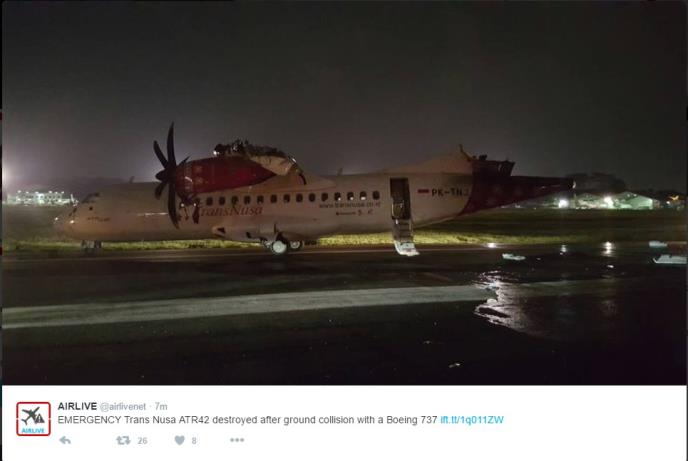Open the tweet via 7m timestamp
This screenshot has height=461, width=688.
coord(161,407)
